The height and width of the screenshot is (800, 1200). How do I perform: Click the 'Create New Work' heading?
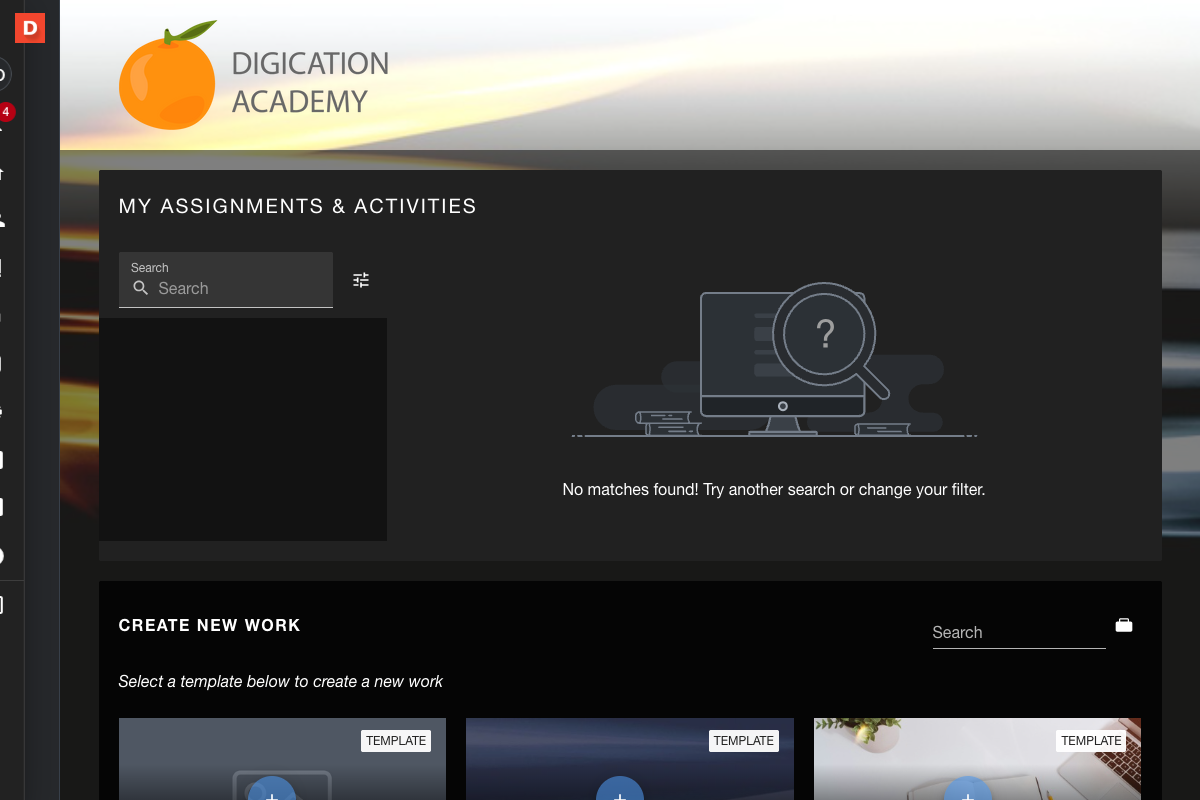click(x=210, y=625)
